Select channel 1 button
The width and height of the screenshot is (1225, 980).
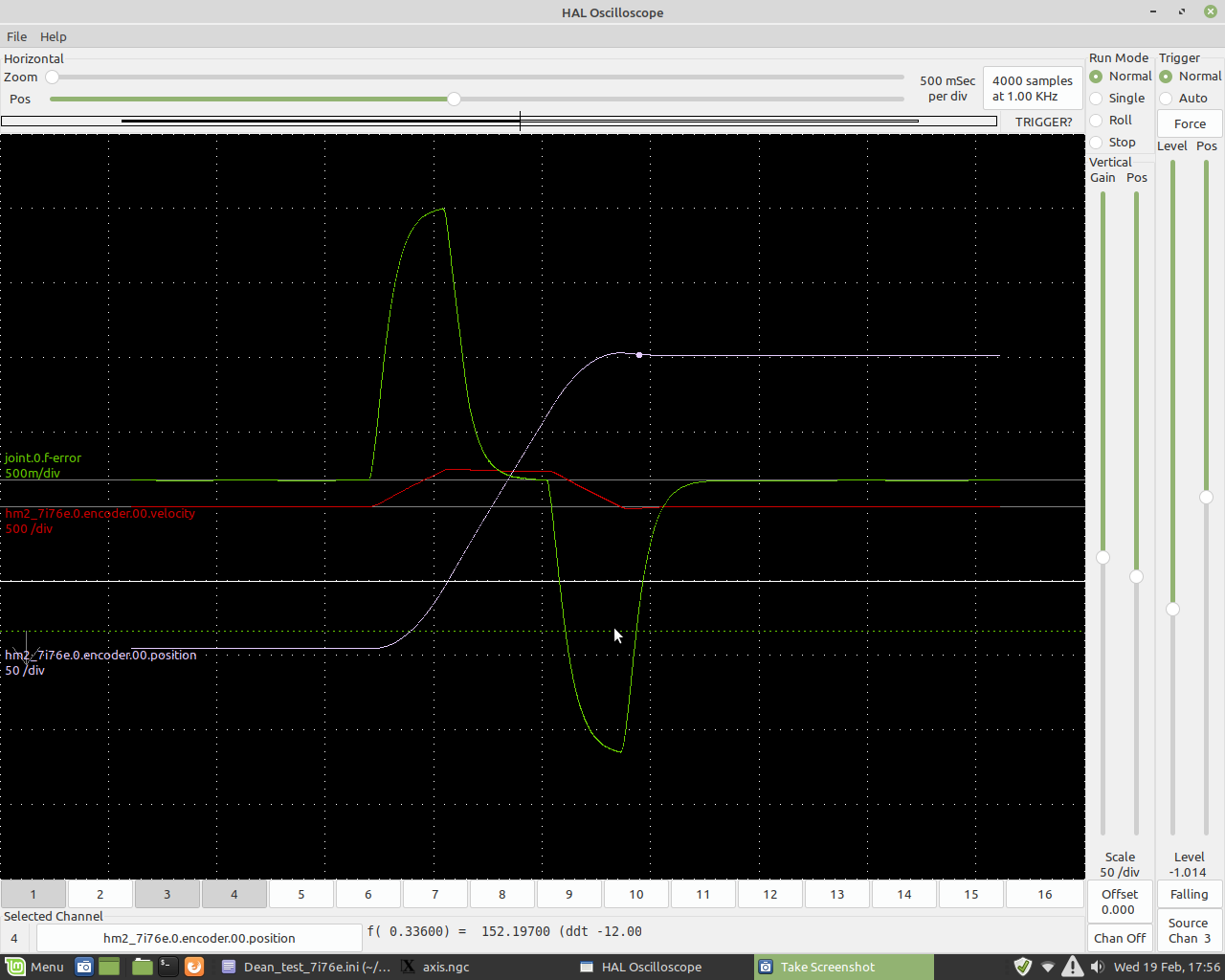[33, 894]
